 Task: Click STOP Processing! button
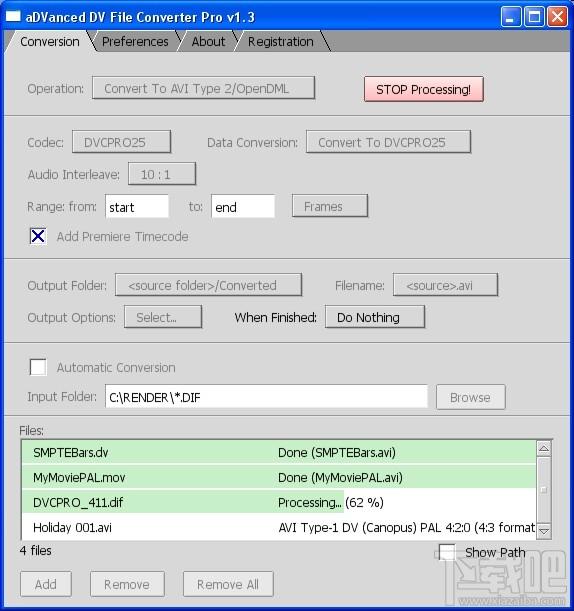424,89
